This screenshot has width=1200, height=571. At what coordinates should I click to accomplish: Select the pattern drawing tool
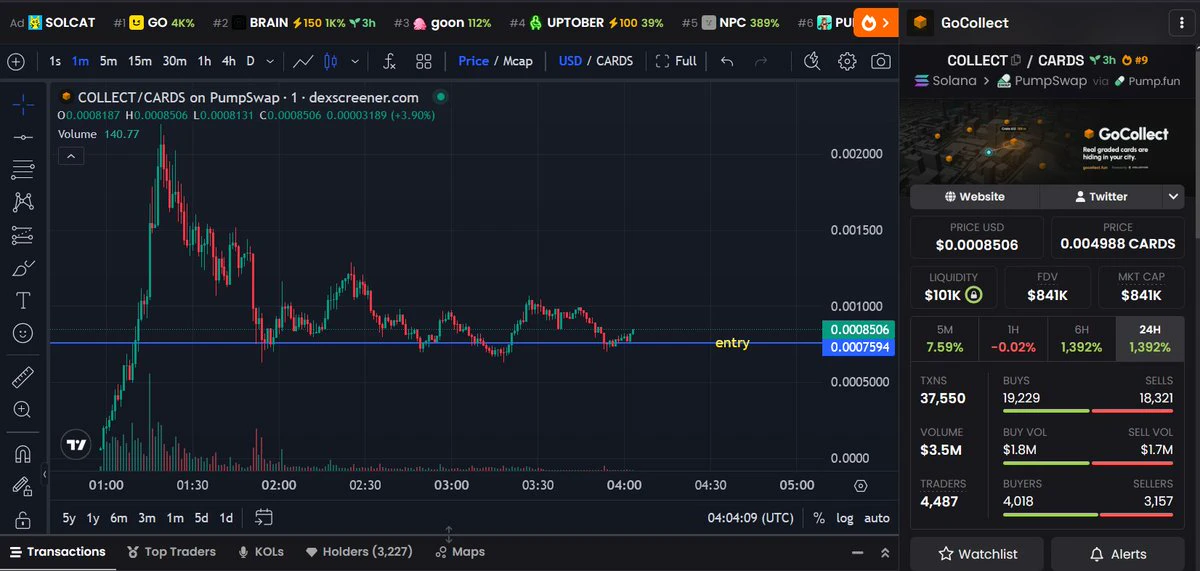22,202
